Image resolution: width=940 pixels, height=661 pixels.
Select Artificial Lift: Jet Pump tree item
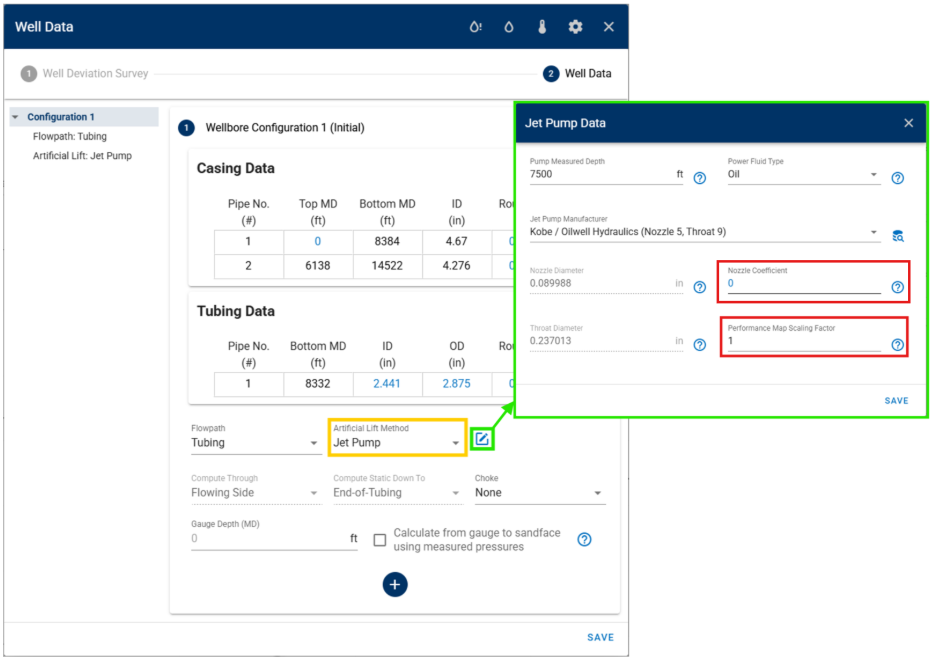[82, 156]
